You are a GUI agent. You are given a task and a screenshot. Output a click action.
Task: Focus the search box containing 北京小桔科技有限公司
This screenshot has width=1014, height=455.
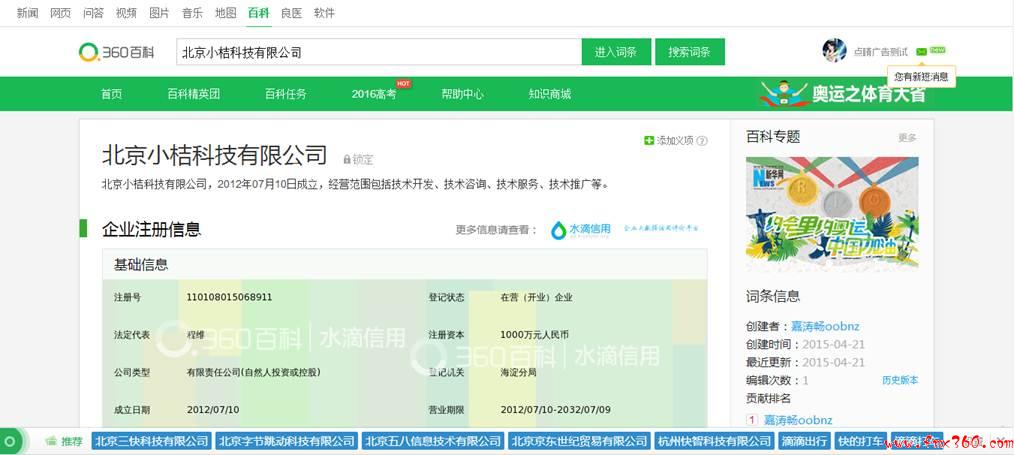(x=379, y=52)
